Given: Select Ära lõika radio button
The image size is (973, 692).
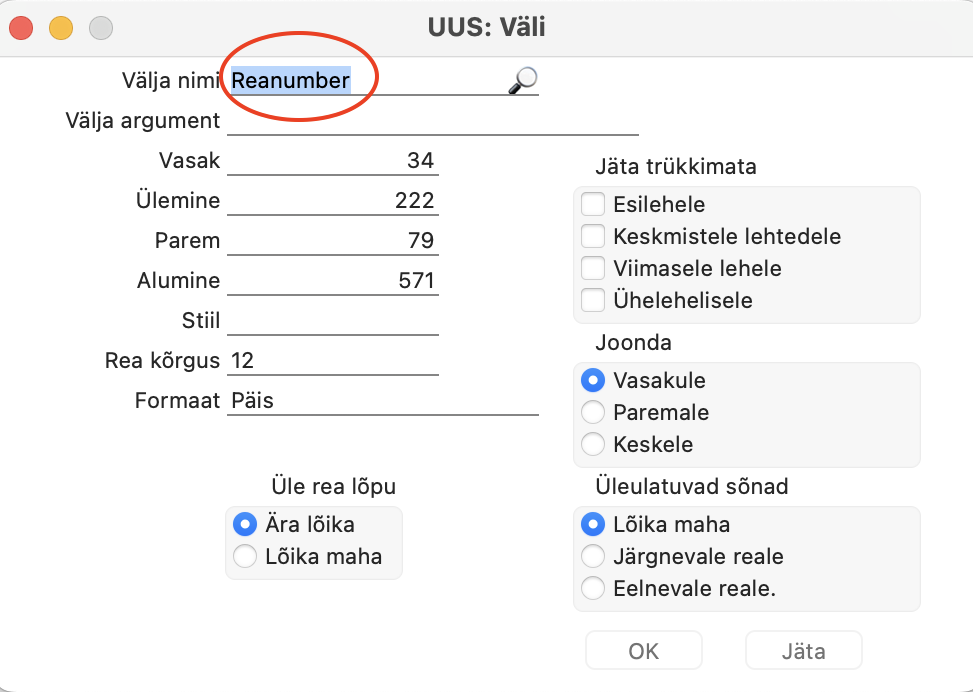Looking at the screenshot, I should click(244, 524).
